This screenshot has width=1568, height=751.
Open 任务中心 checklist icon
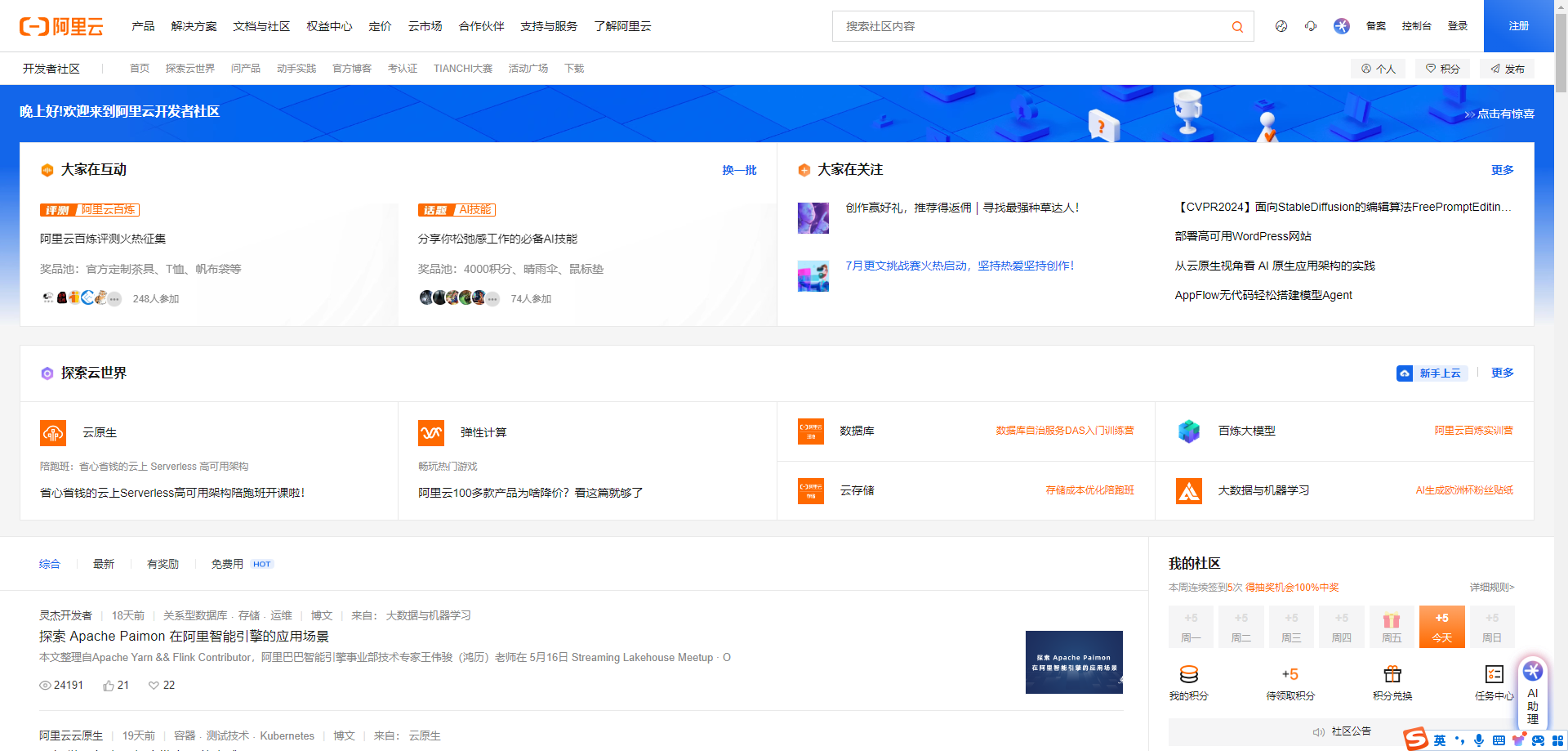click(x=1494, y=674)
